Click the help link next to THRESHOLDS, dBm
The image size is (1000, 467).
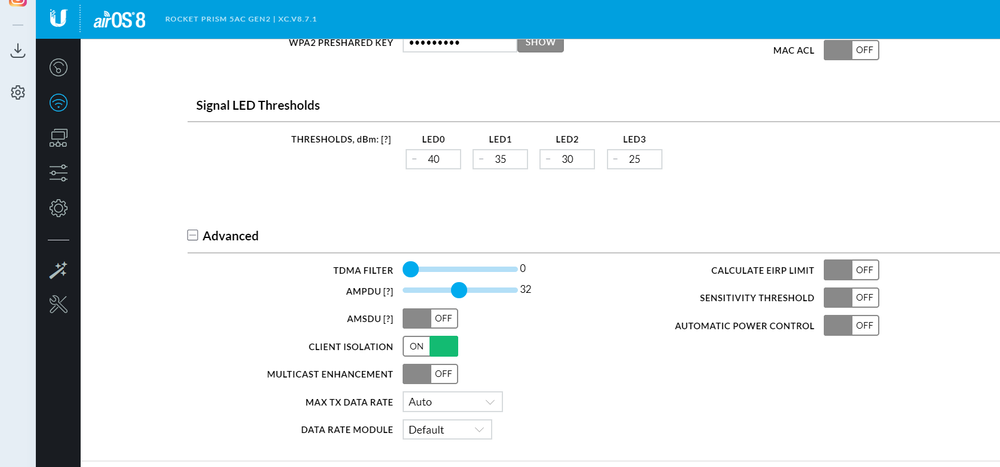(x=386, y=139)
